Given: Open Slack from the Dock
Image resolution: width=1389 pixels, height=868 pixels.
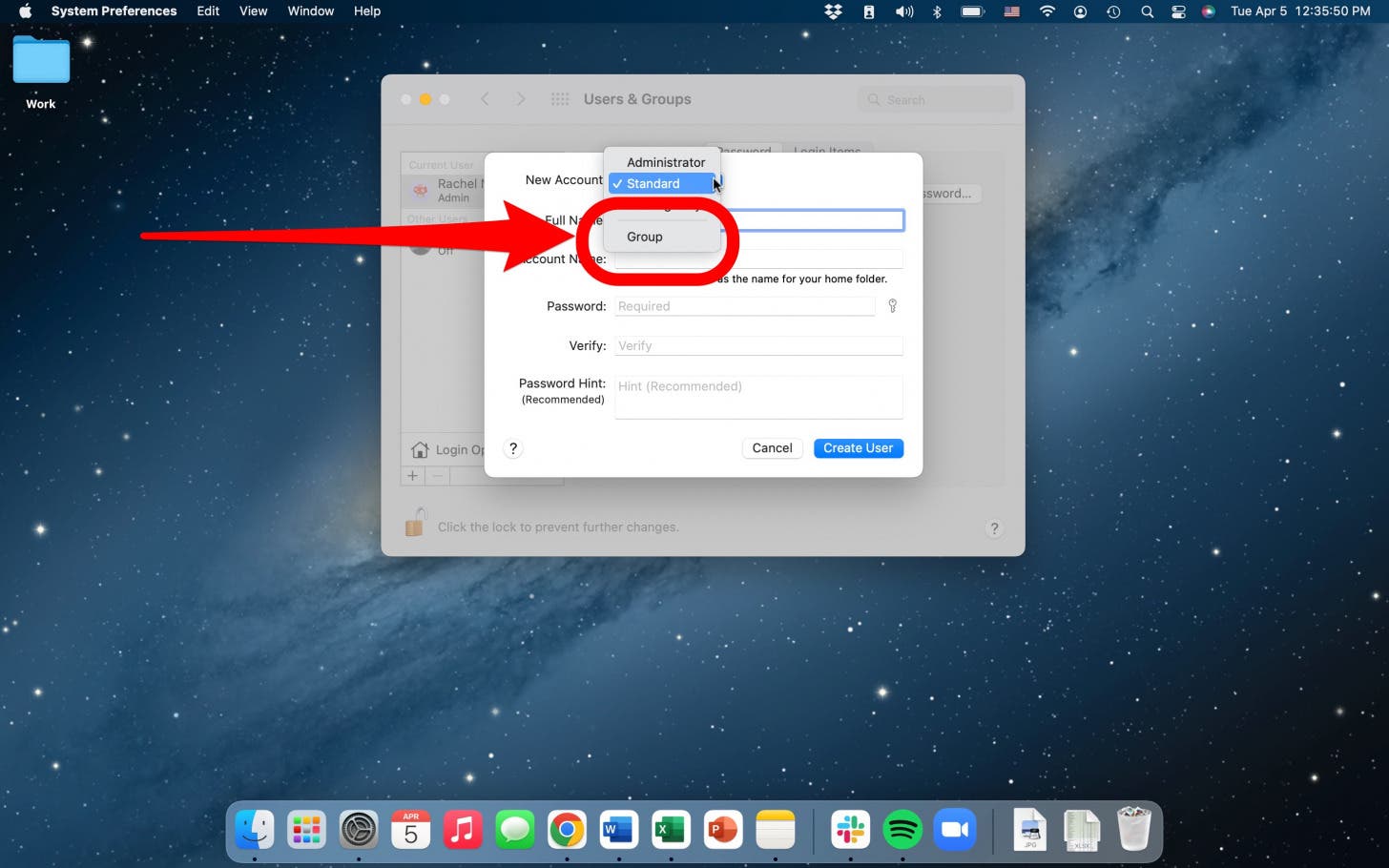Looking at the screenshot, I should click(850, 830).
